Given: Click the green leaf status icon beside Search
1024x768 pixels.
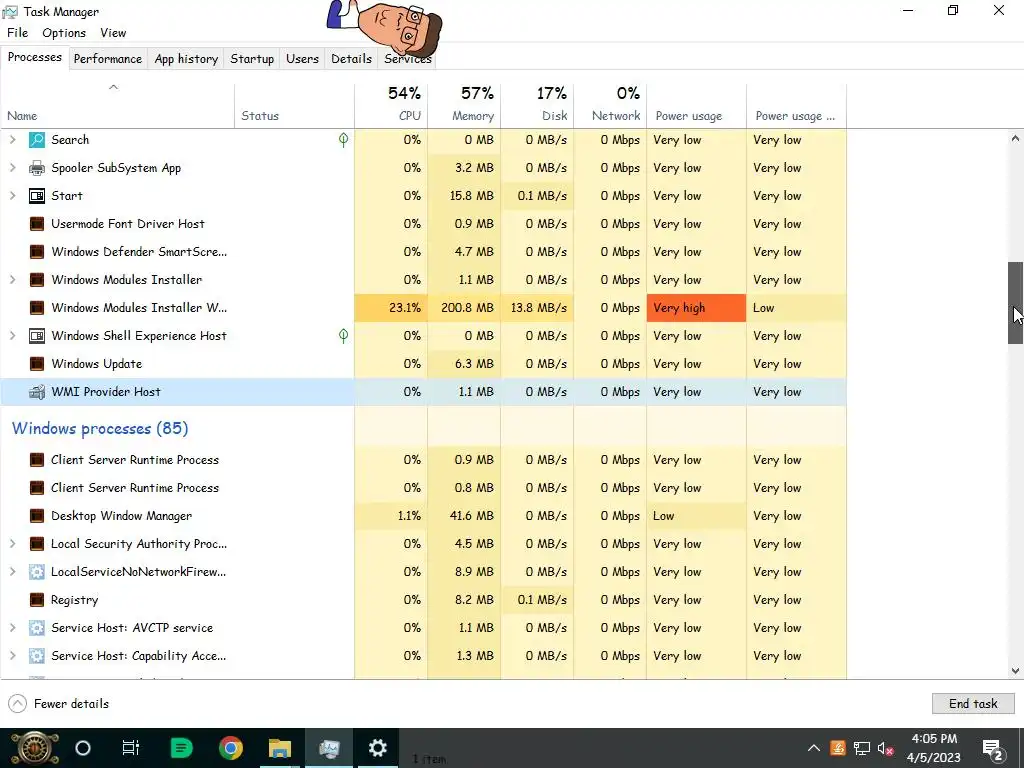Looking at the screenshot, I should tap(344, 140).
